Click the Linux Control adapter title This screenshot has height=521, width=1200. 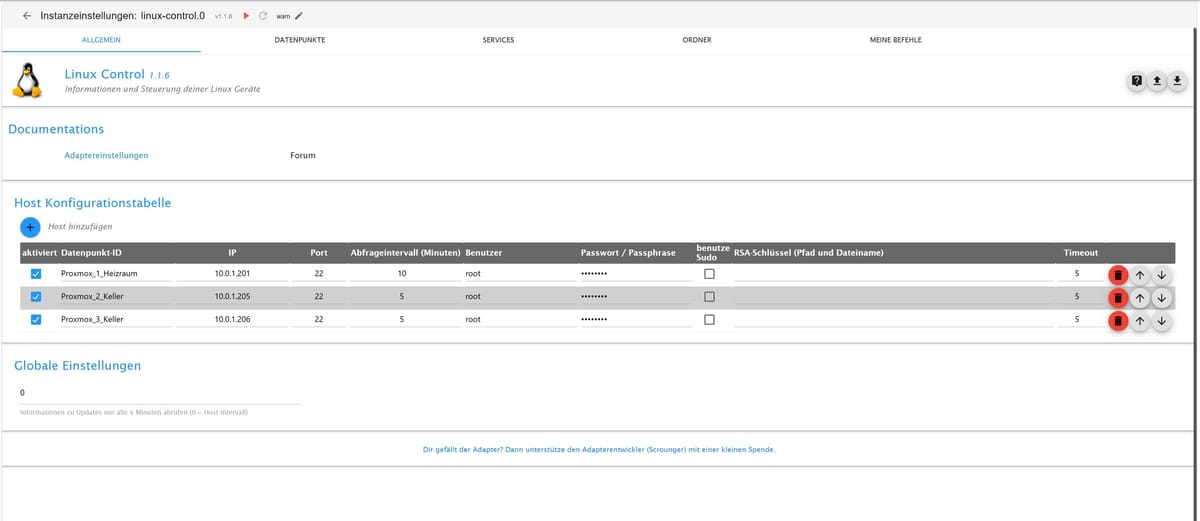(x=104, y=74)
